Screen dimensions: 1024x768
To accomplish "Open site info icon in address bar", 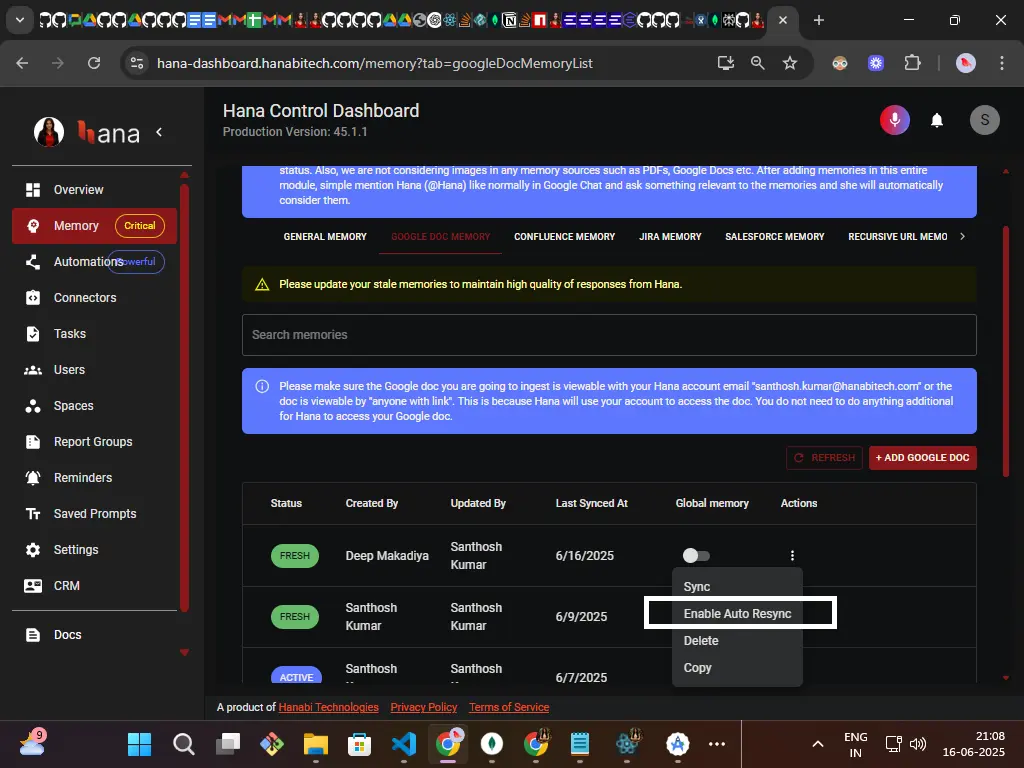I will pyautogui.click(x=137, y=63).
